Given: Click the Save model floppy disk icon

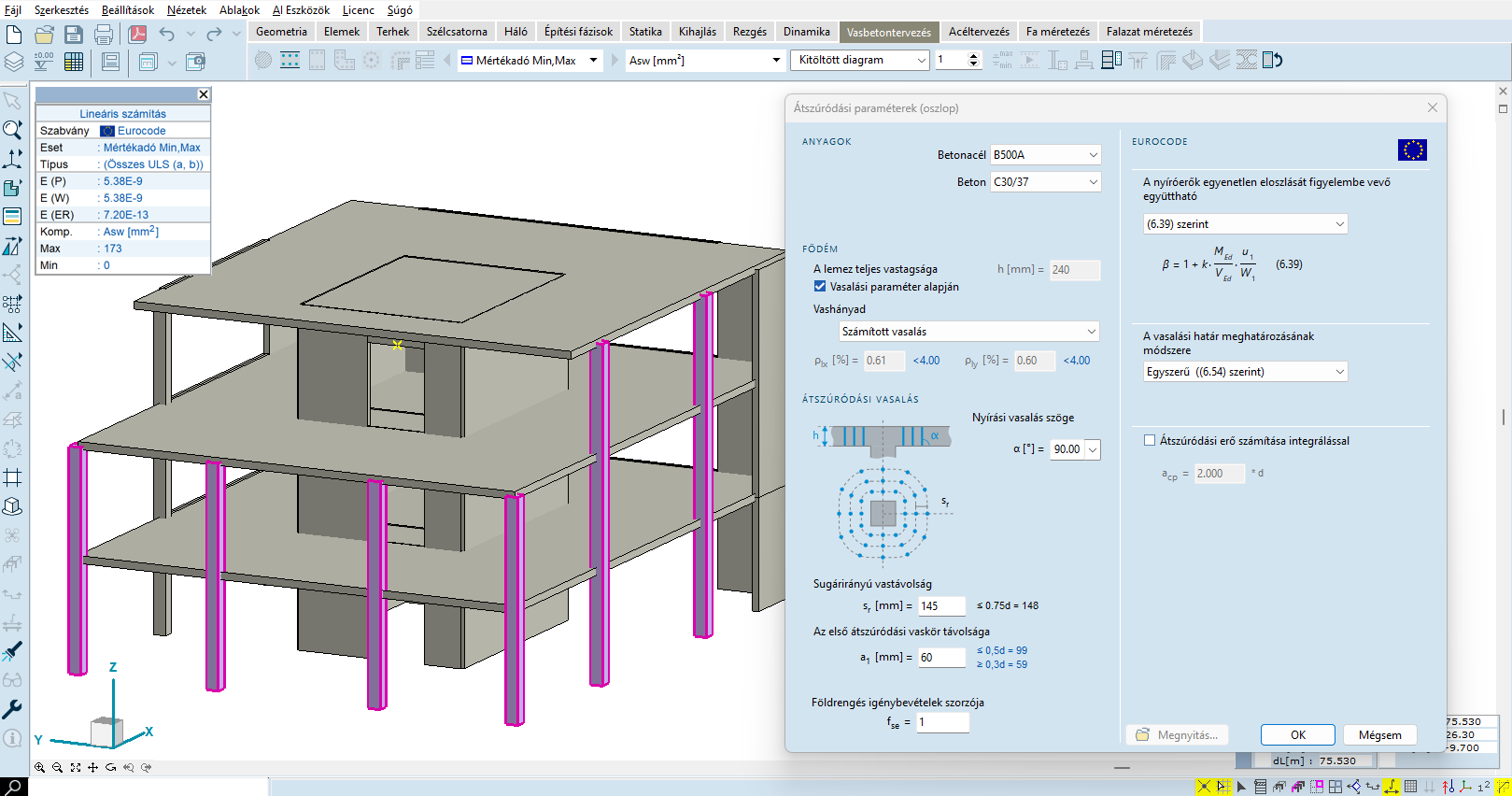Looking at the screenshot, I should tap(74, 36).
